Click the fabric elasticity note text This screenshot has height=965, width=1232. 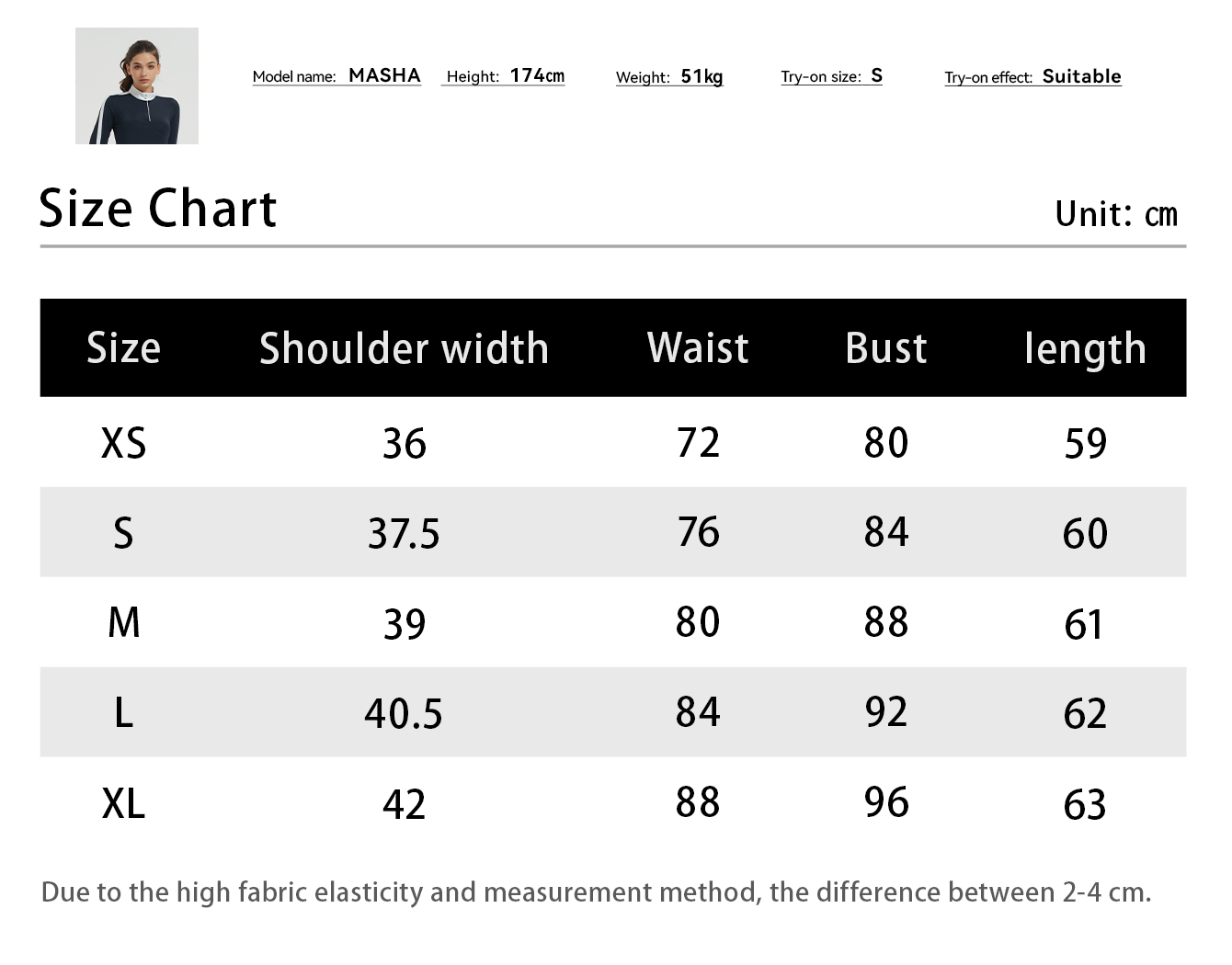(596, 892)
